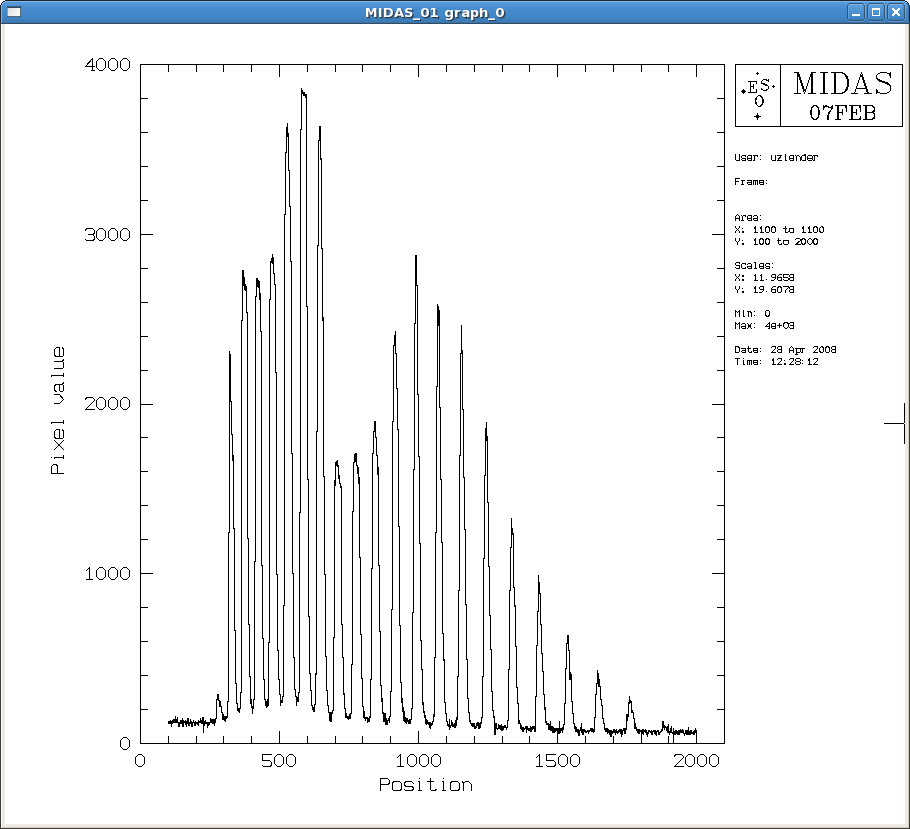Open the window menu icon top-left
This screenshot has height=829, width=910.
[x=12, y=13]
